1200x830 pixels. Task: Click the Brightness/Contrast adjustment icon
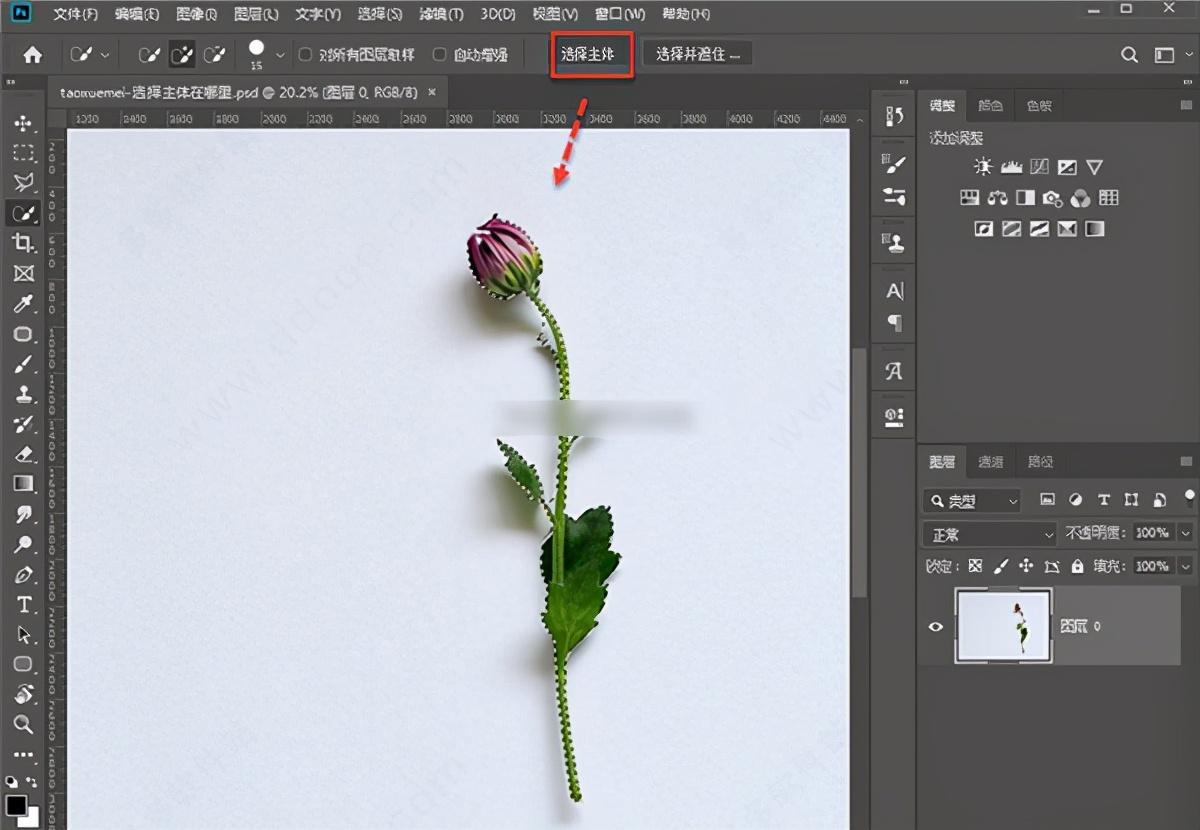984,167
